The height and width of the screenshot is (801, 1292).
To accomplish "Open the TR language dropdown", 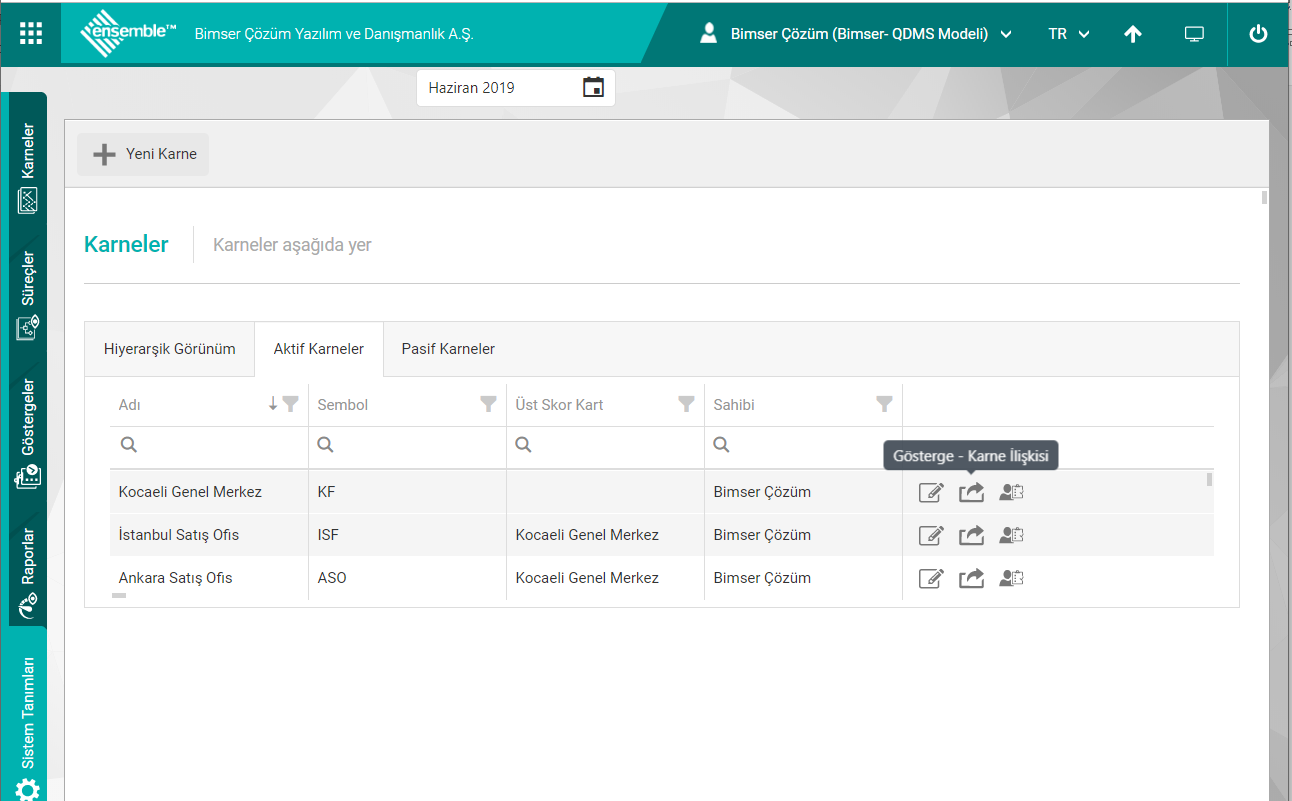I will 1068,34.
